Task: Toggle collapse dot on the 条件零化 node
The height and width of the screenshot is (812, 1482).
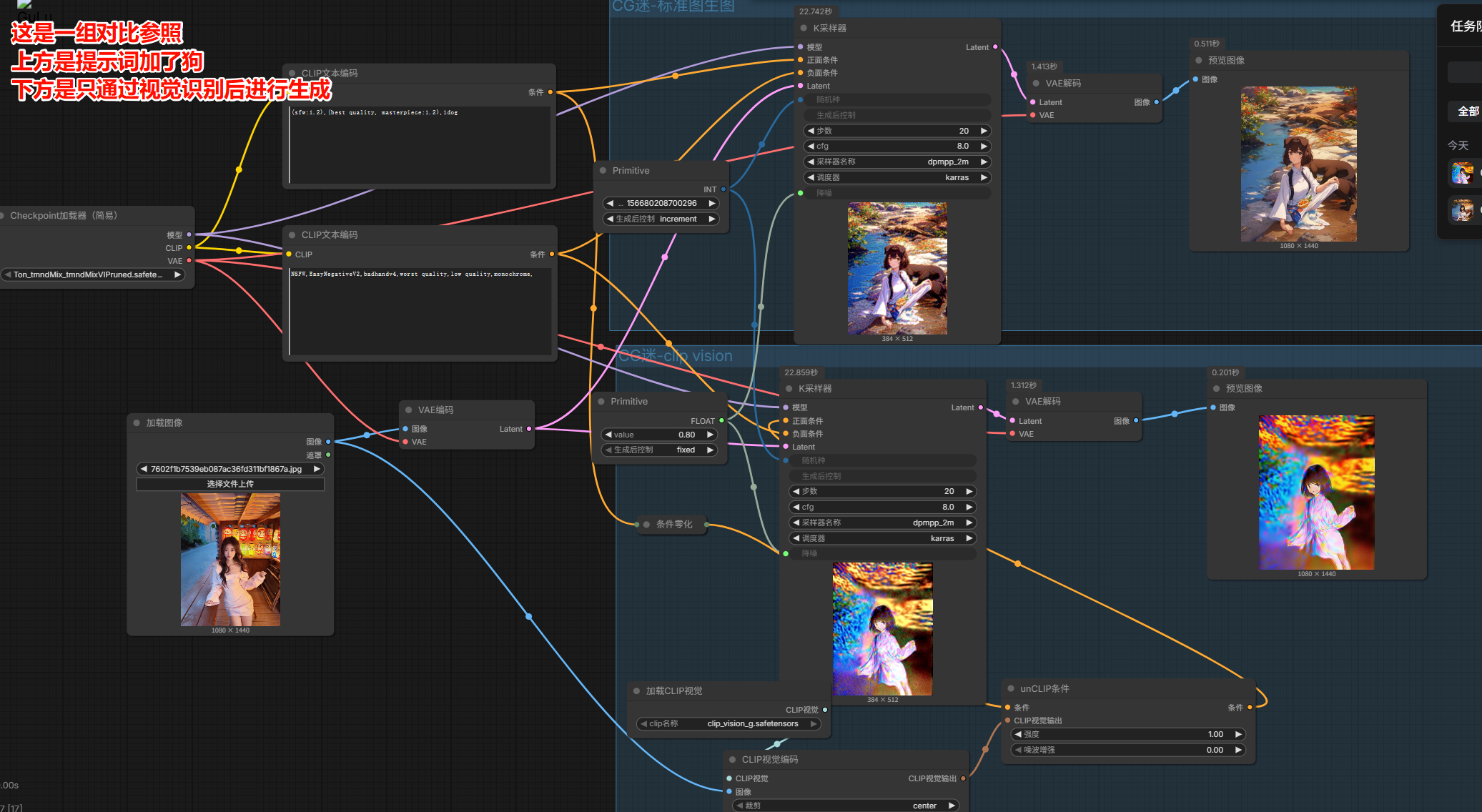Action: pyautogui.click(x=646, y=524)
